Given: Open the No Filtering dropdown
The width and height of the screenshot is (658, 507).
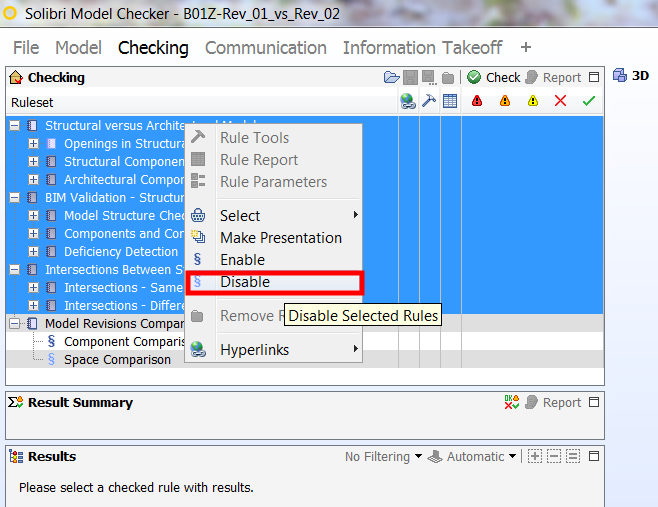Looking at the screenshot, I should tap(383, 457).
